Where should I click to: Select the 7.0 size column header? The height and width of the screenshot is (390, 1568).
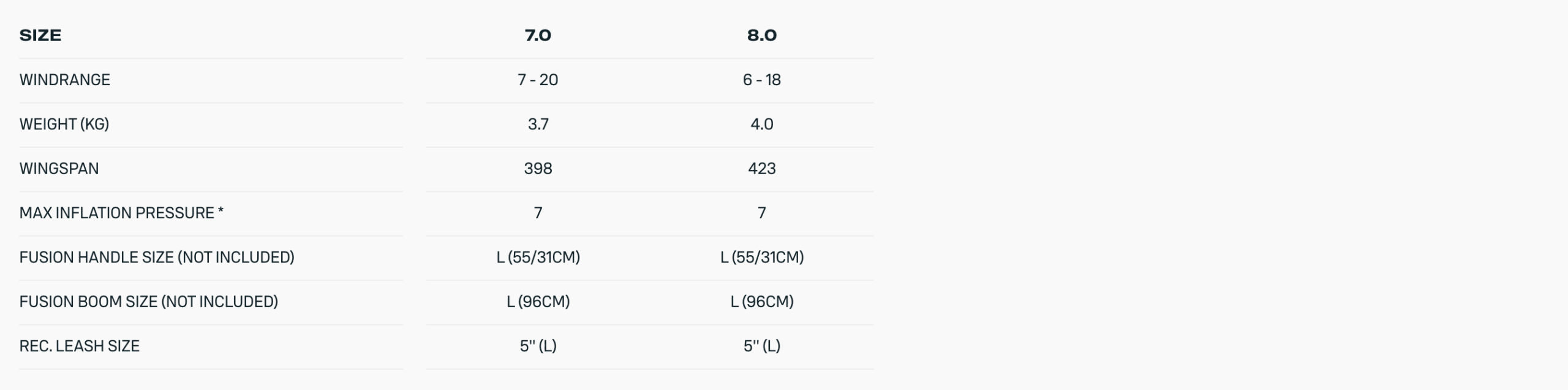tap(538, 36)
